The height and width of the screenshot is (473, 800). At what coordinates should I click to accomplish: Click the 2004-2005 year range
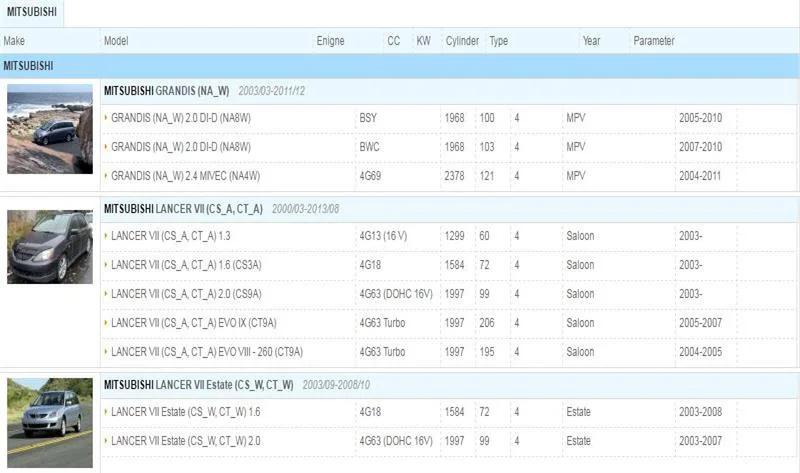701,352
